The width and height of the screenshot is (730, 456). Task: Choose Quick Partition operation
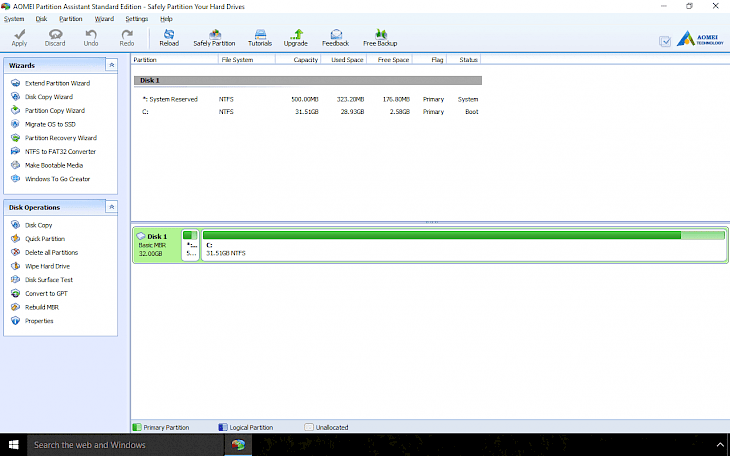[x=45, y=238]
